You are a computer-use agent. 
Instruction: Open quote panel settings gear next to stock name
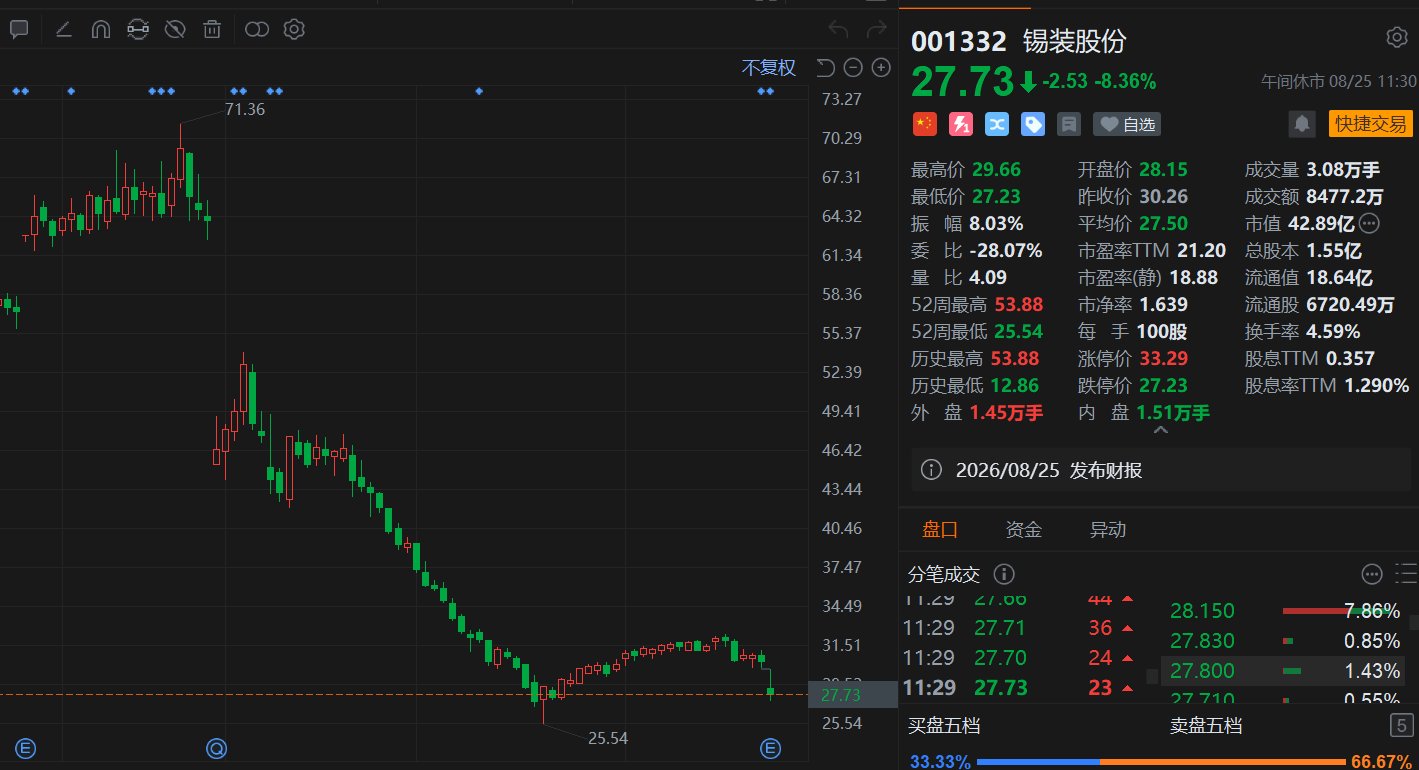click(1397, 38)
